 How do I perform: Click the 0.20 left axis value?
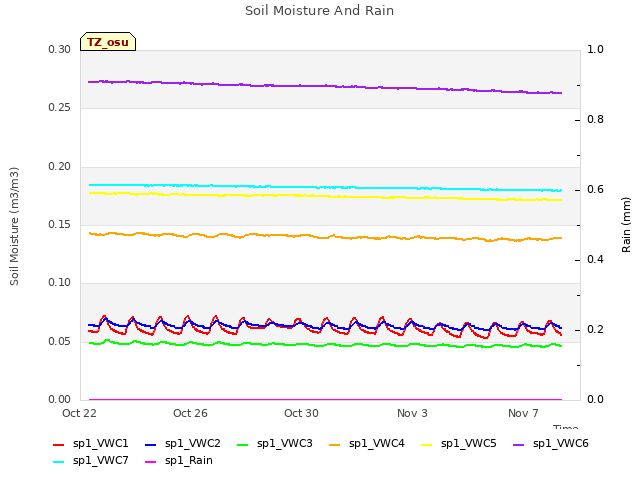coord(60,167)
